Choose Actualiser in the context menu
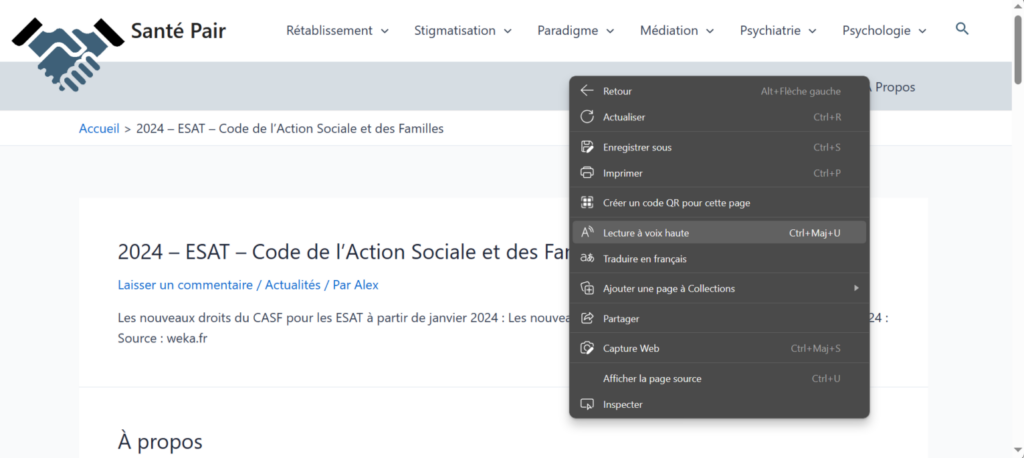Viewport: 1024px width, 458px height. click(x=719, y=117)
